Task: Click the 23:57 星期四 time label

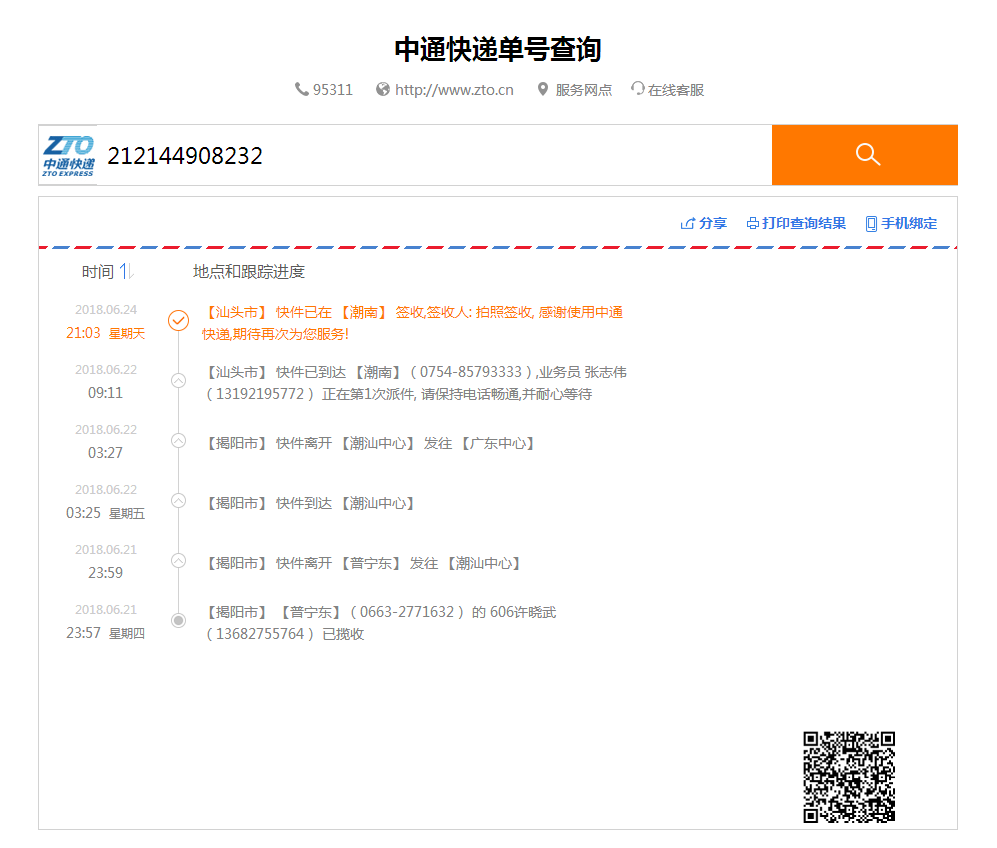Action: click(106, 633)
